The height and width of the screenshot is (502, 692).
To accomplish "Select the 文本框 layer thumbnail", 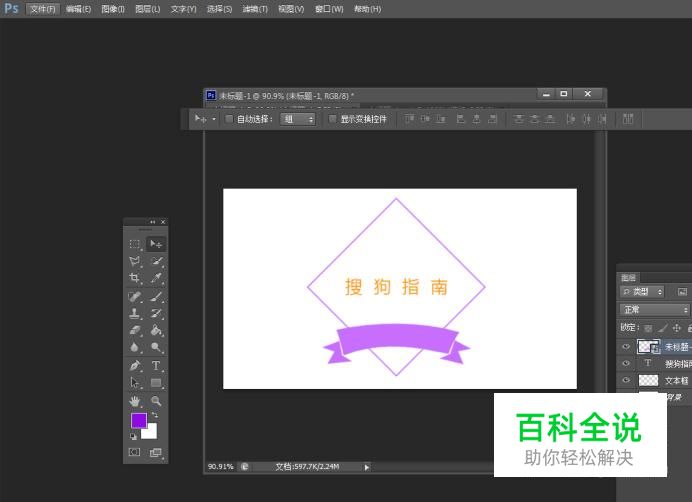I will 648,380.
